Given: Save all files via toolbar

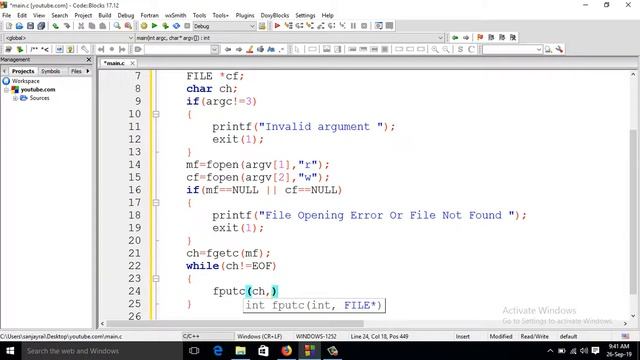Looking at the screenshot, I should [41, 26].
